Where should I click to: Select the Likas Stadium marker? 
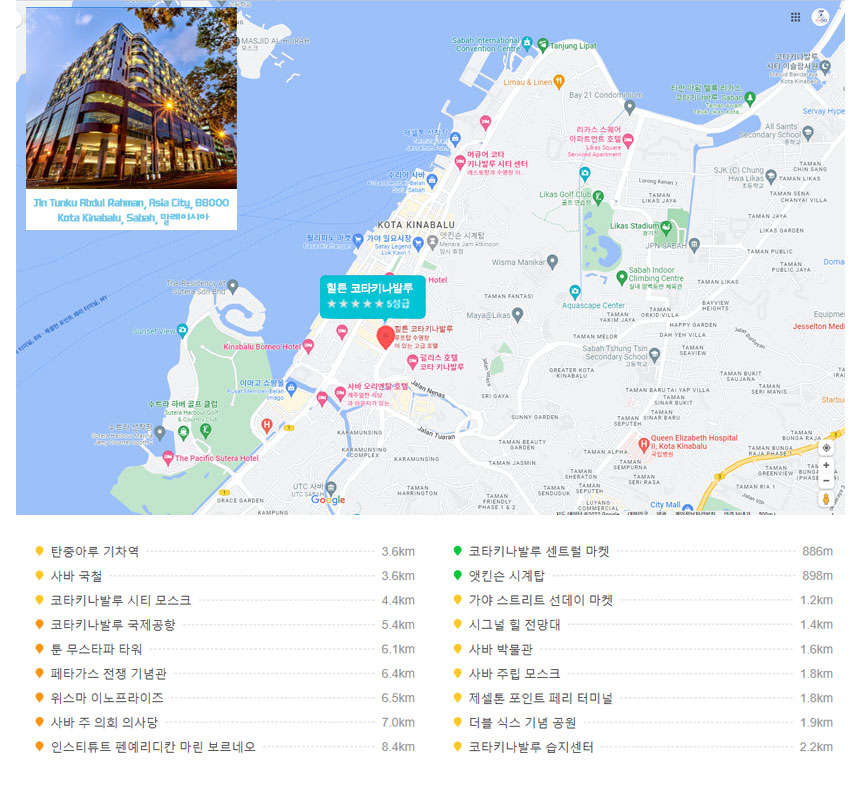tap(600, 226)
